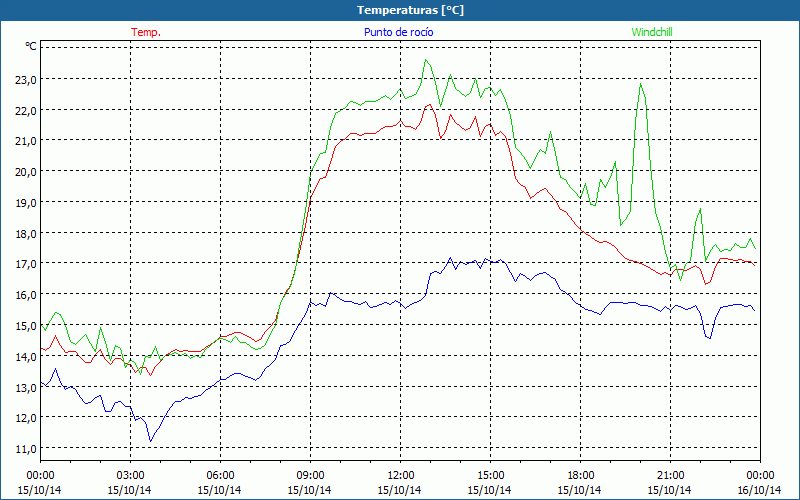Click the 09:00 time axis label

[310, 476]
